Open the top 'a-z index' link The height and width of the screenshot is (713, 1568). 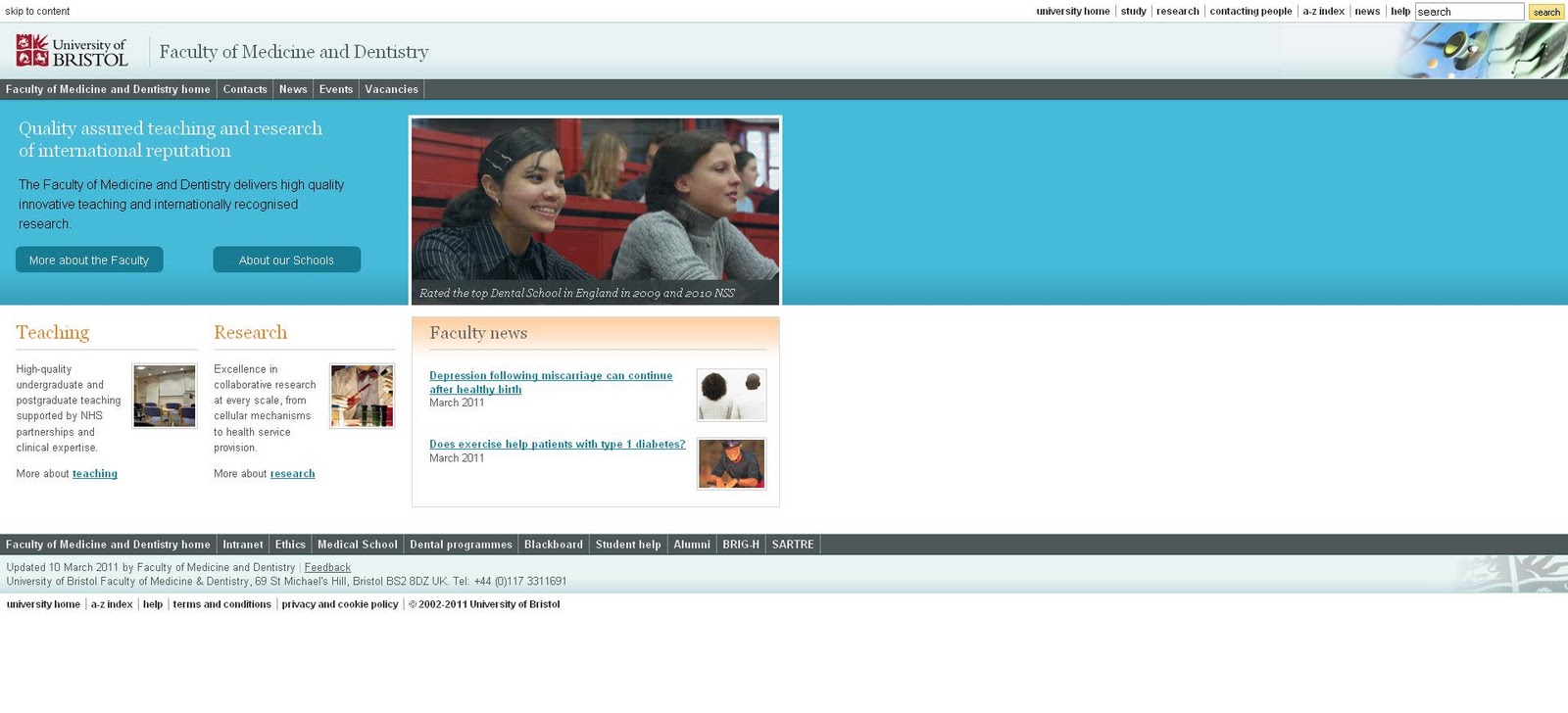click(1323, 12)
